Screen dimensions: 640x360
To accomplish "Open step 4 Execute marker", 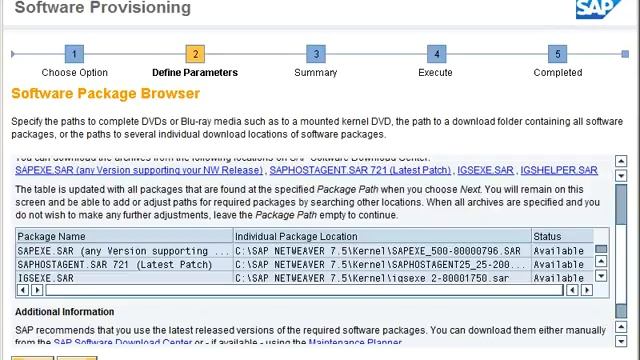I will [x=437, y=54].
